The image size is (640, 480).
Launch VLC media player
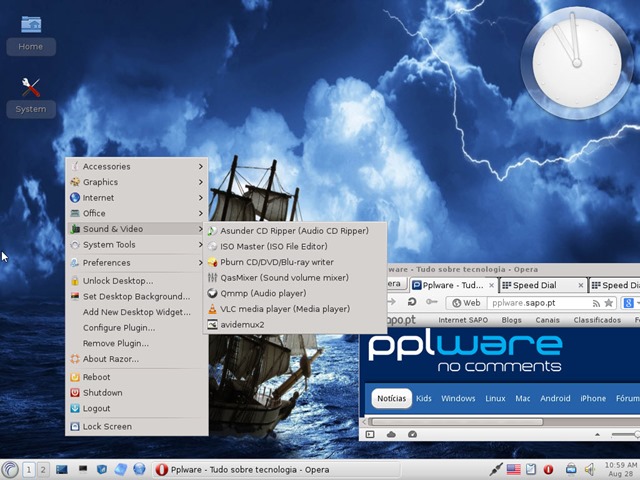click(x=294, y=309)
